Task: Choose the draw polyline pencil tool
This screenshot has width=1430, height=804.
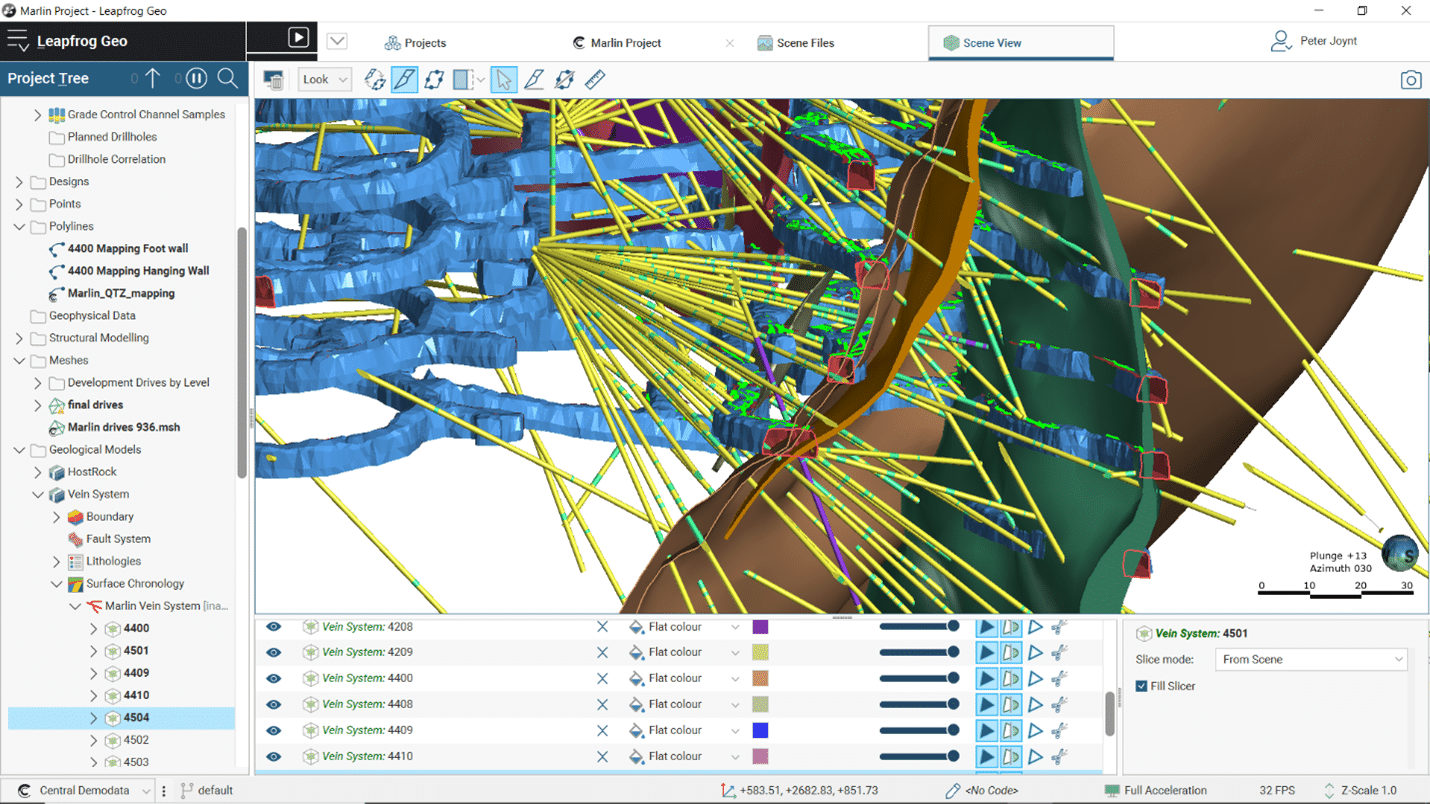Action: tap(534, 80)
